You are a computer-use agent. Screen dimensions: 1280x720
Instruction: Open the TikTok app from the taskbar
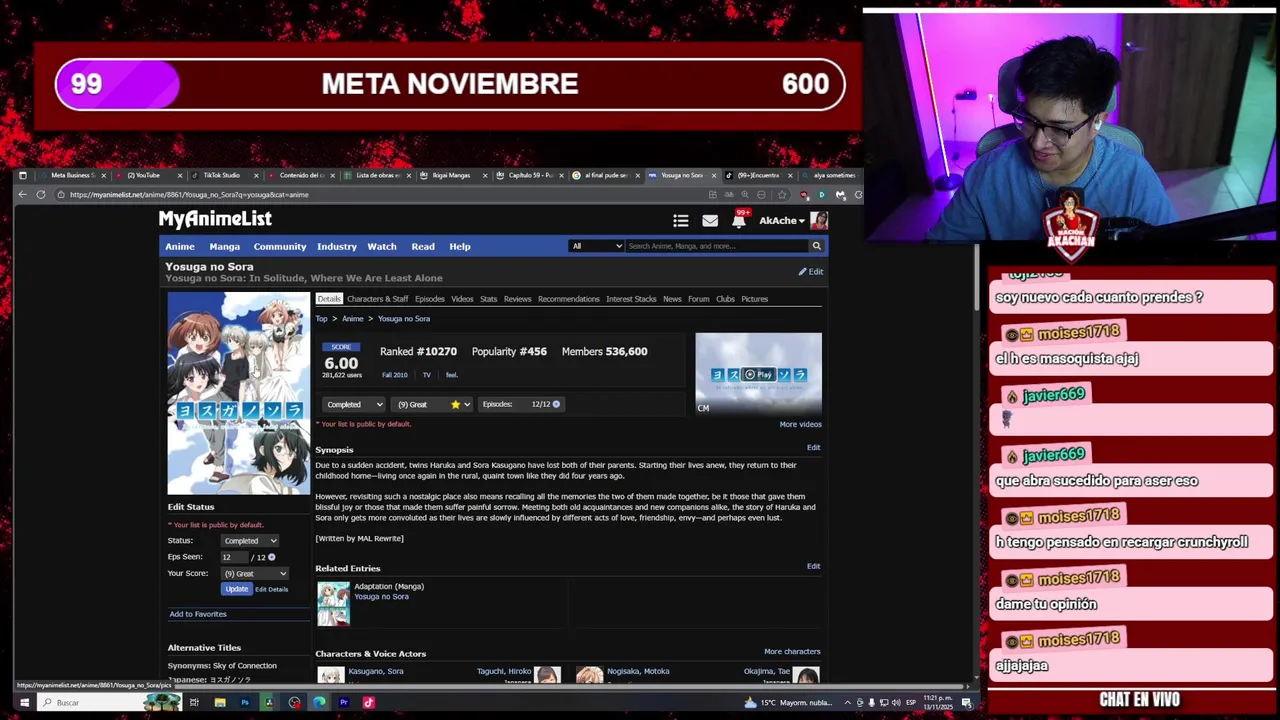368,702
